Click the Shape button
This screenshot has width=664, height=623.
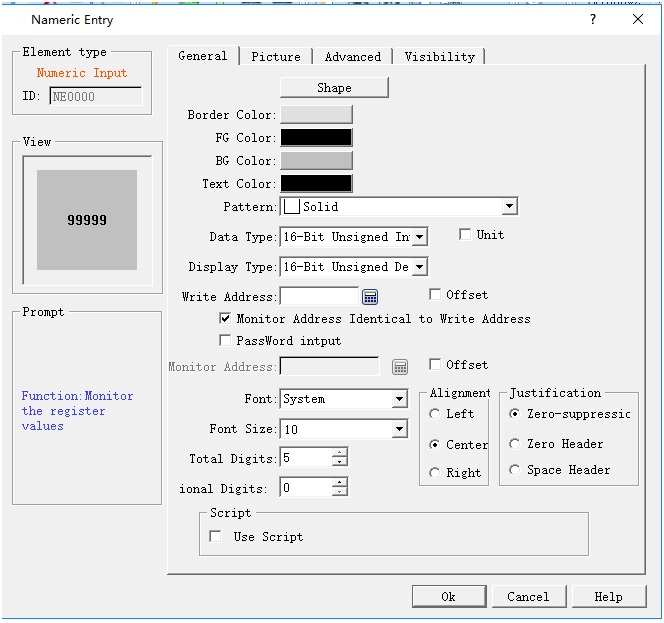pos(334,88)
